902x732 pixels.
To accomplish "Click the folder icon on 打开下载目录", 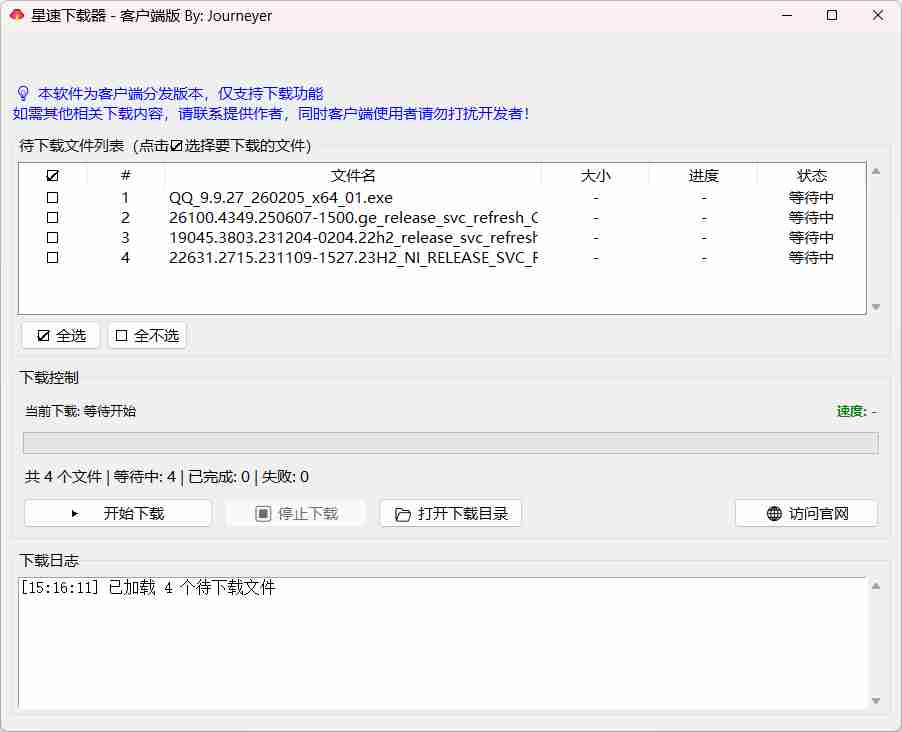I will pyautogui.click(x=403, y=514).
